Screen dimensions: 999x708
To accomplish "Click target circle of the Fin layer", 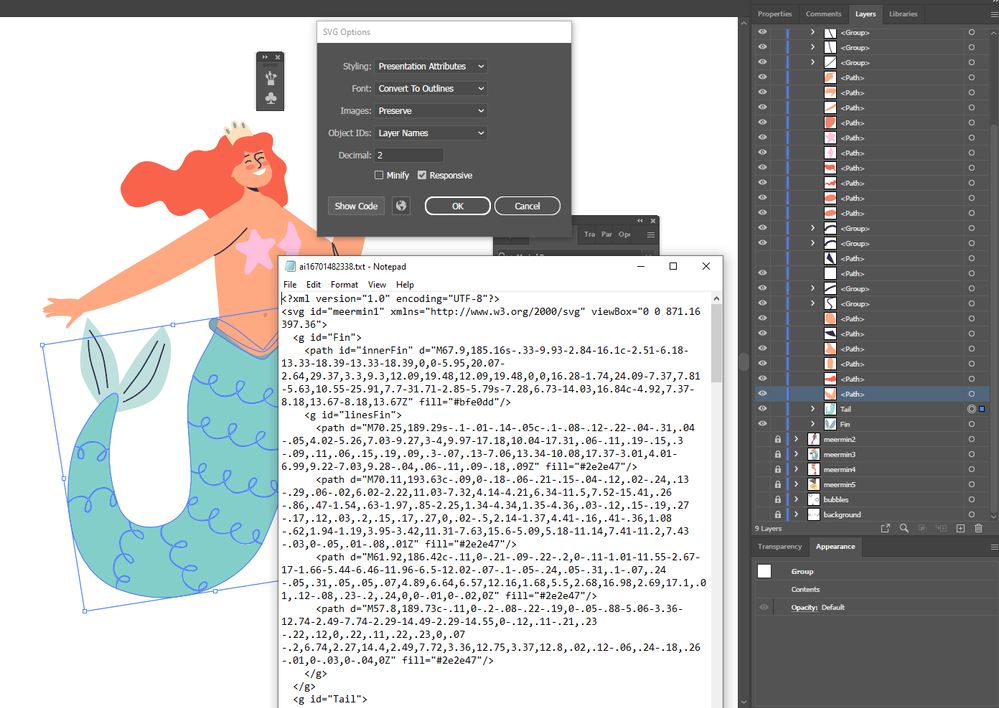I will coord(971,424).
